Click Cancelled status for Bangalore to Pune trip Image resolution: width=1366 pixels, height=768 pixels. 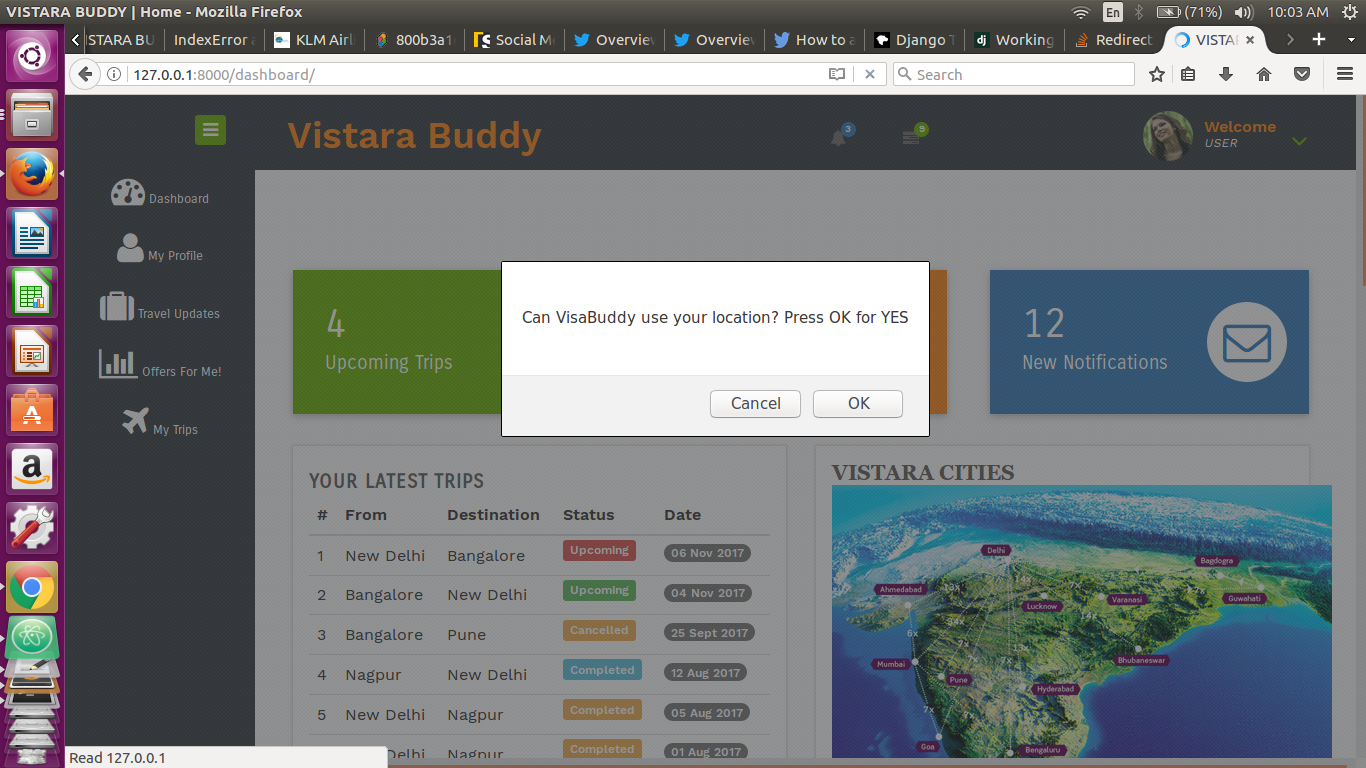(599, 631)
